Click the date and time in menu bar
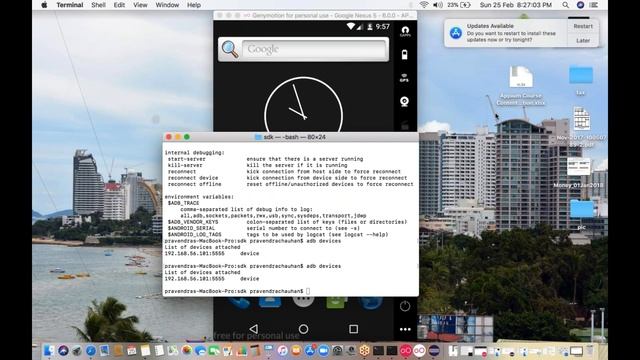This screenshot has width=640, height=360. [x=516, y=5]
